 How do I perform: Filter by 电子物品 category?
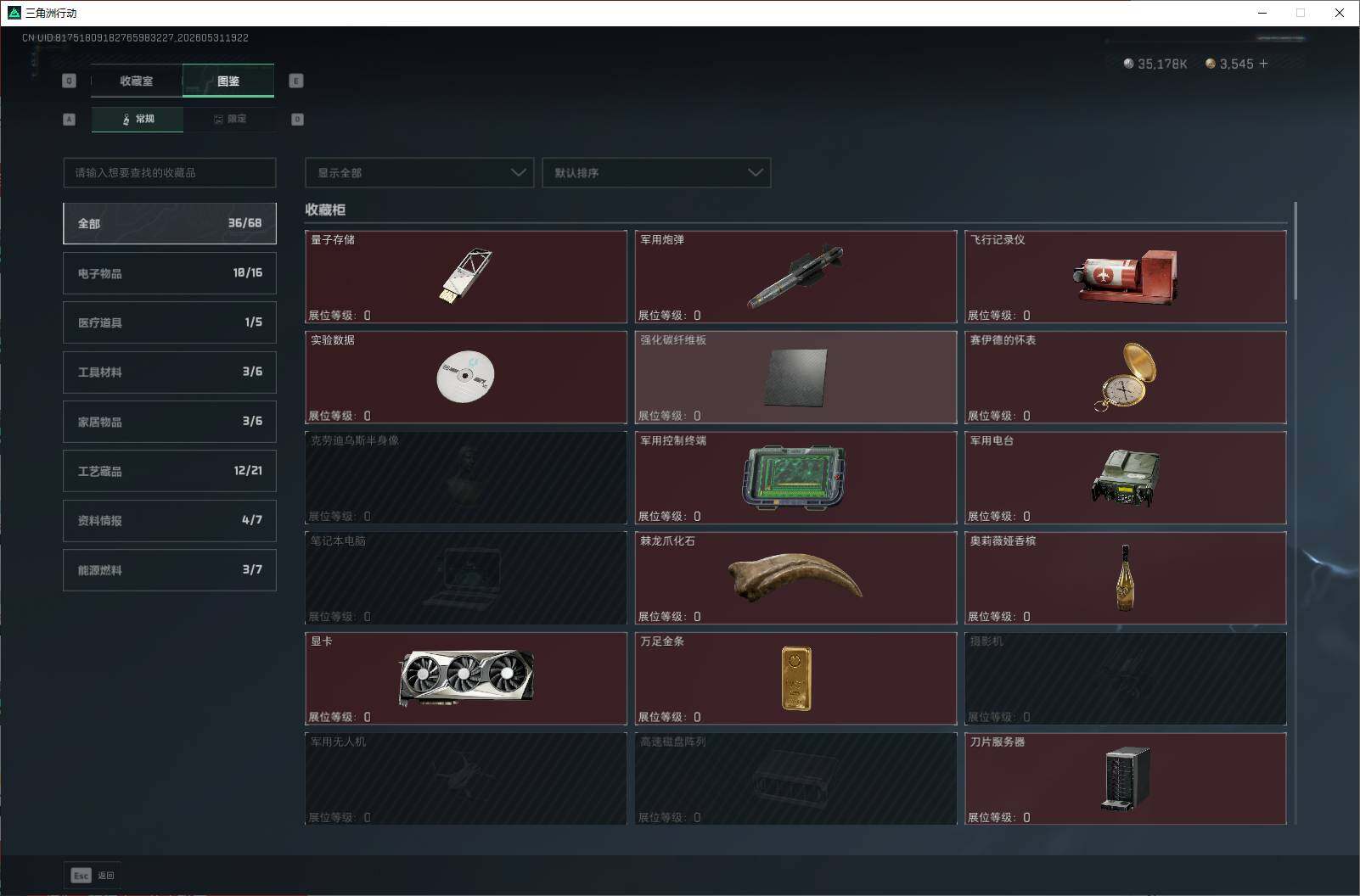pos(170,273)
